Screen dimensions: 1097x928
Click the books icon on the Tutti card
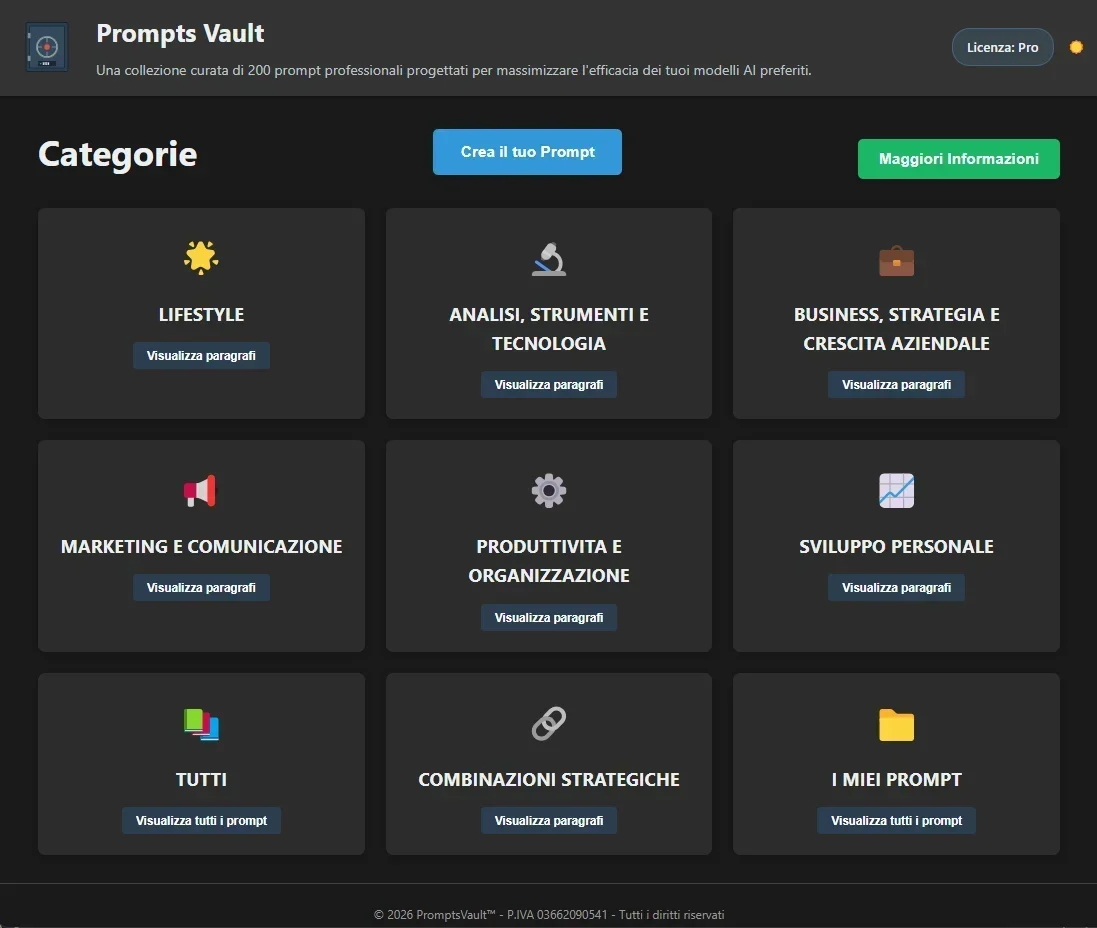(x=201, y=723)
